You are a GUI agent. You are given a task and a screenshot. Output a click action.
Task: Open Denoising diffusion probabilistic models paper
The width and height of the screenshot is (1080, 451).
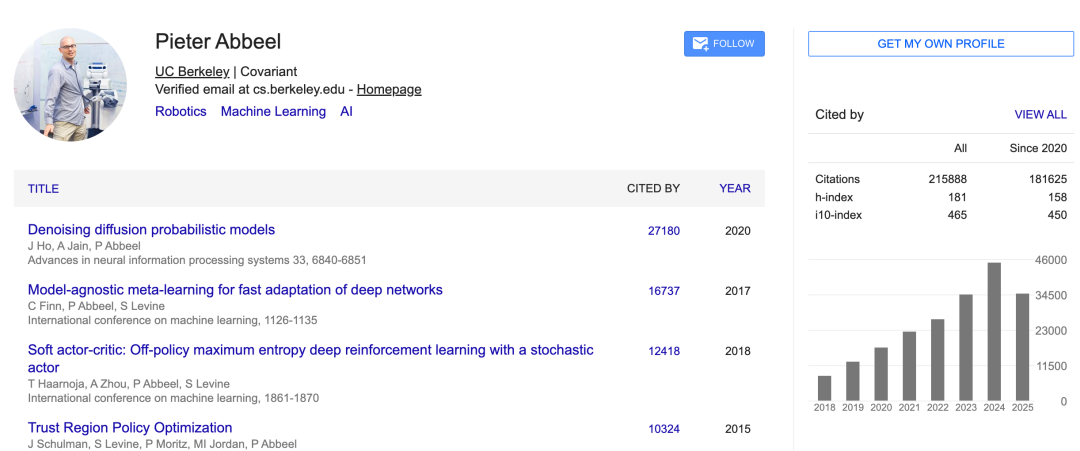(152, 230)
